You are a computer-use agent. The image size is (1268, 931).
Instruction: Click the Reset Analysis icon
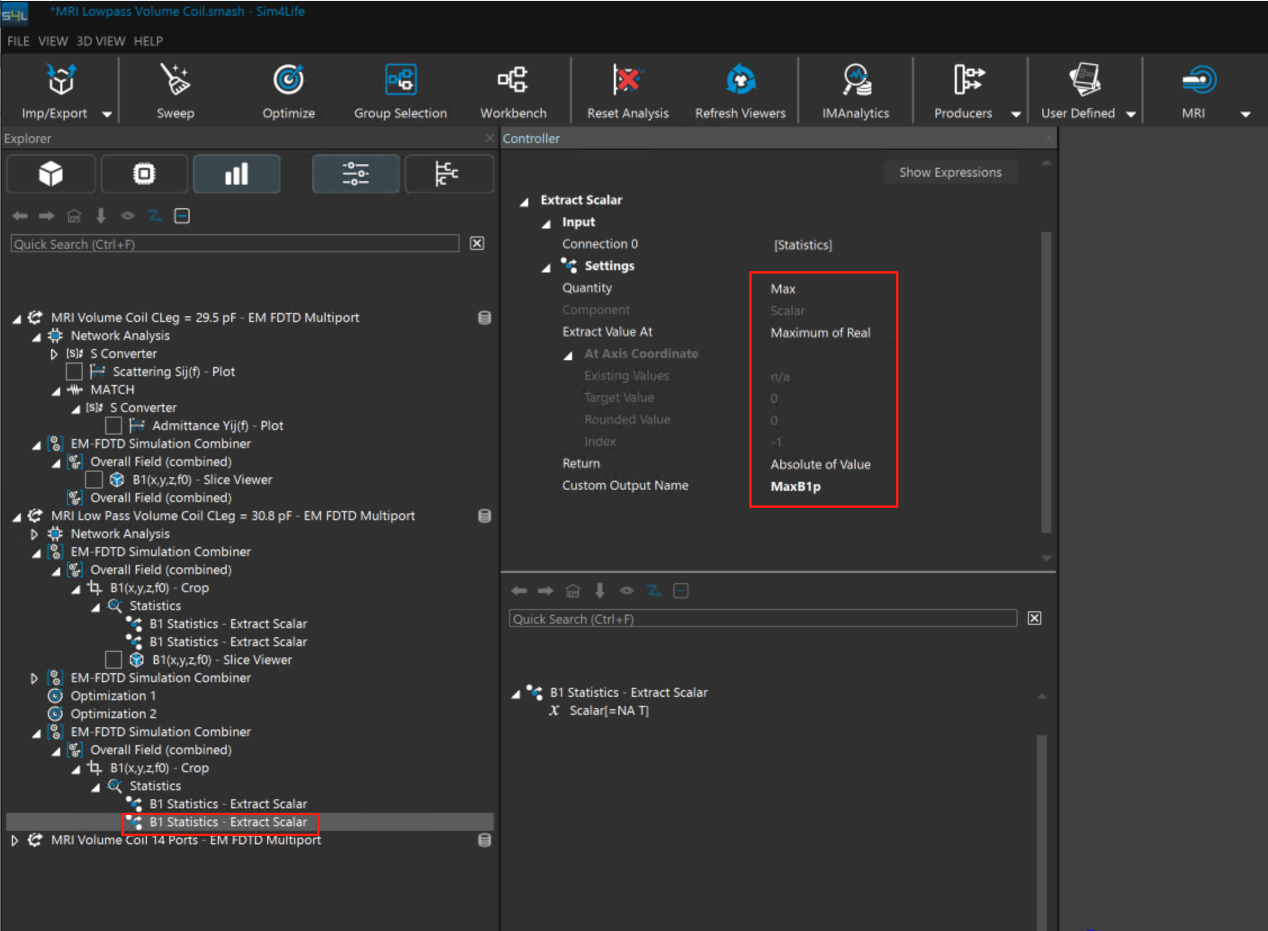pos(627,81)
